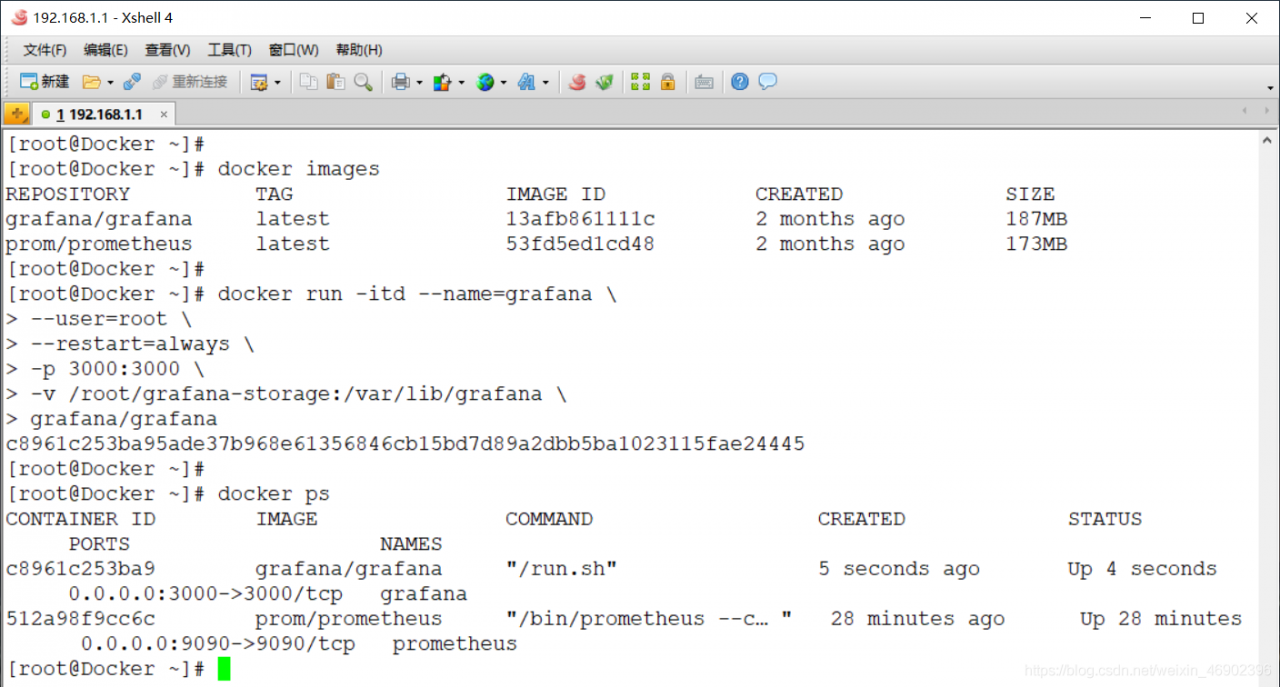Click the toolbar overflow arrow at far right
The height and width of the screenshot is (687, 1280).
(1271, 87)
